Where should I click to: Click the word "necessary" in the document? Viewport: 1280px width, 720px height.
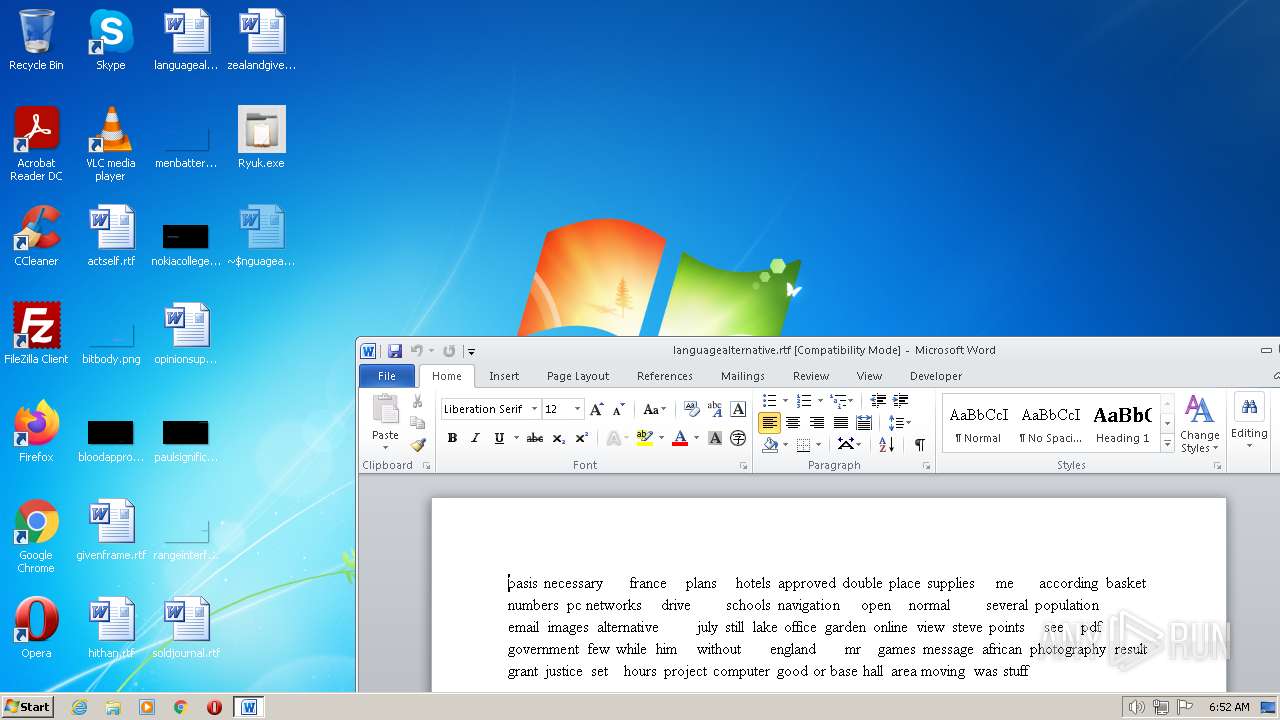coord(573,583)
